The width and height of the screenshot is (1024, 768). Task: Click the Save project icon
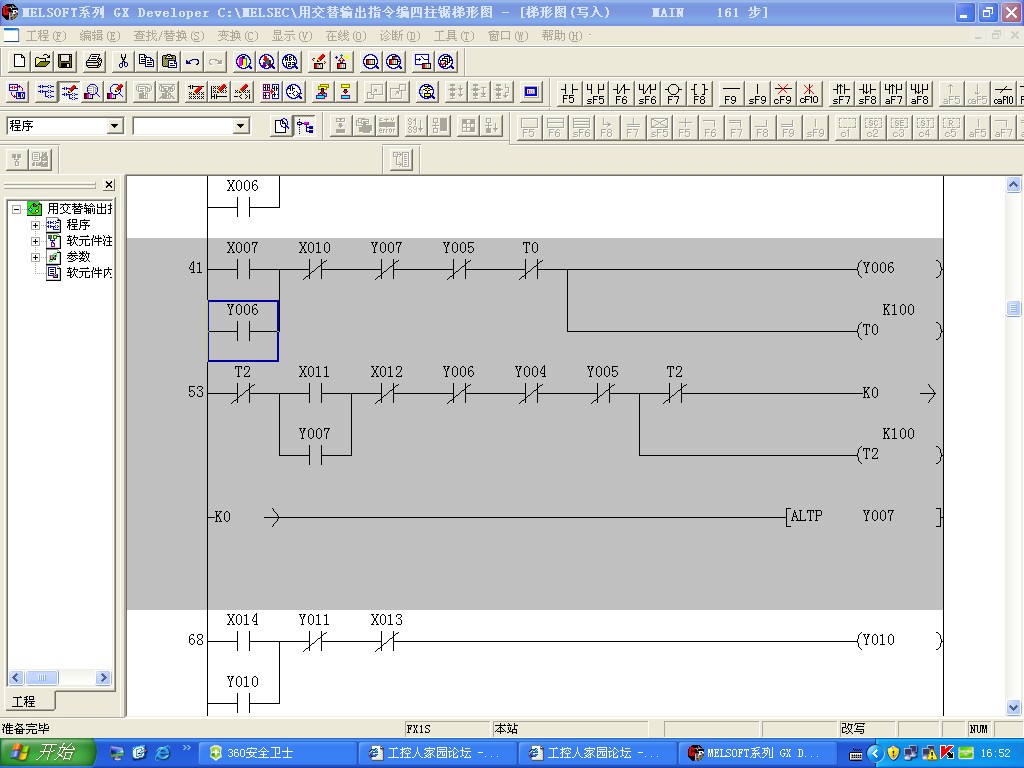click(65, 61)
